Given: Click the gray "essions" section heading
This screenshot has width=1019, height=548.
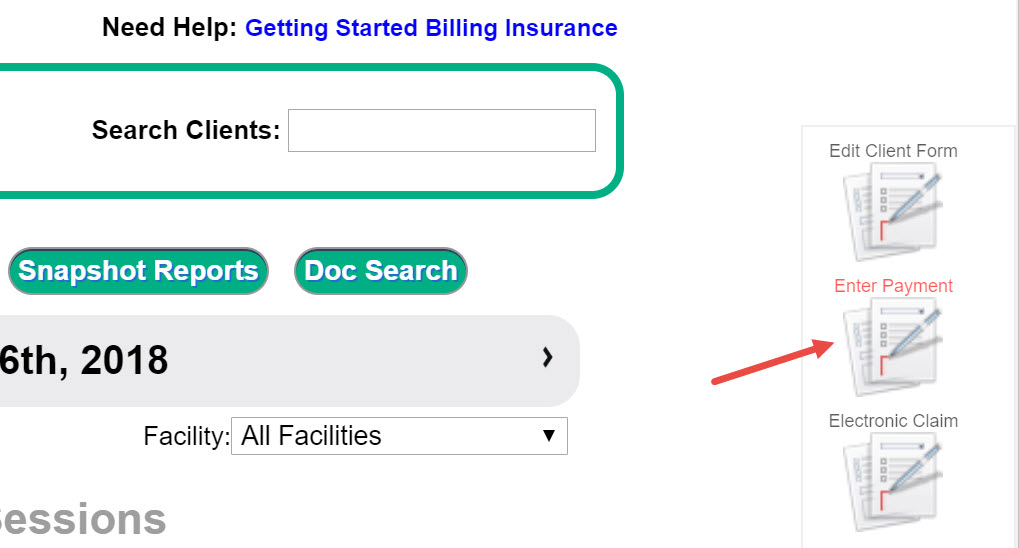Looking at the screenshot, I should click(x=83, y=520).
